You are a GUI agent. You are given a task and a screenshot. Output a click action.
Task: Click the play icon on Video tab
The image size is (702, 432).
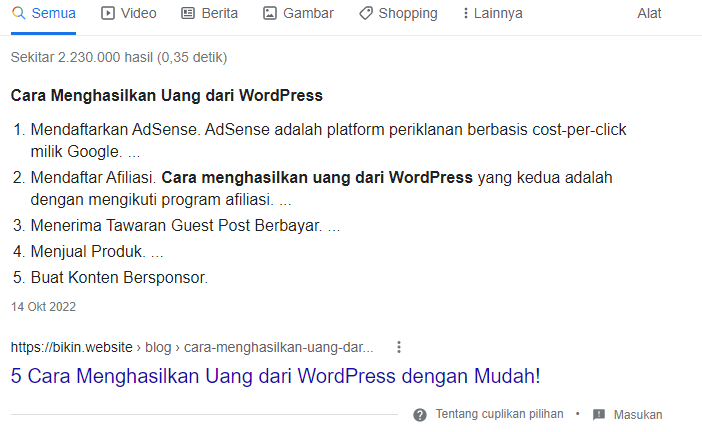click(x=108, y=14)
